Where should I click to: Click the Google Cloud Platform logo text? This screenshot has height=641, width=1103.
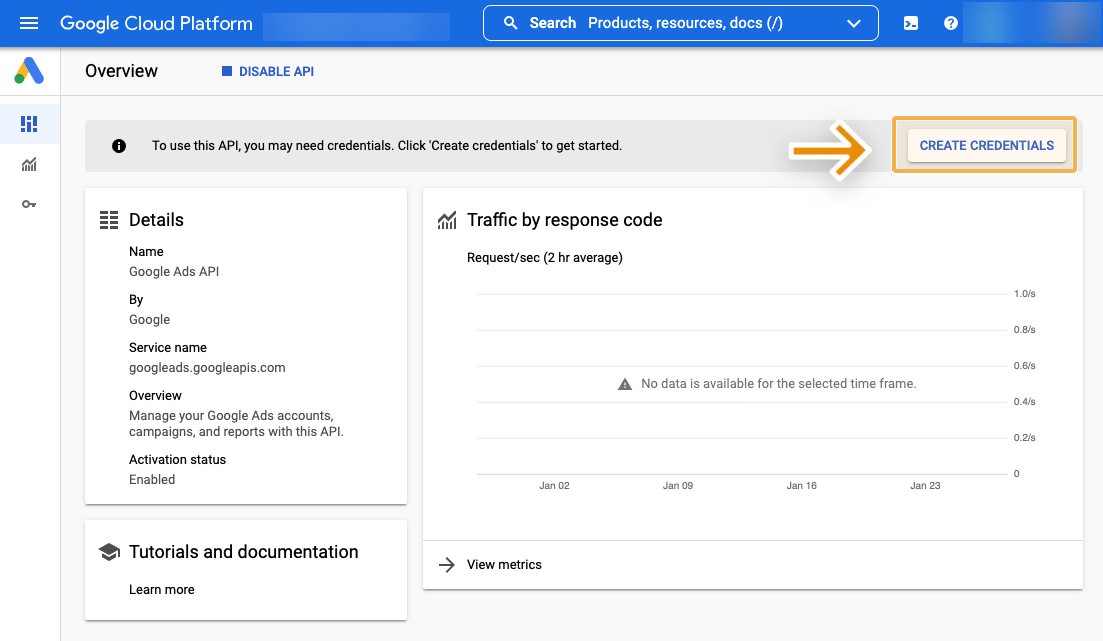(x=156, y=23)
